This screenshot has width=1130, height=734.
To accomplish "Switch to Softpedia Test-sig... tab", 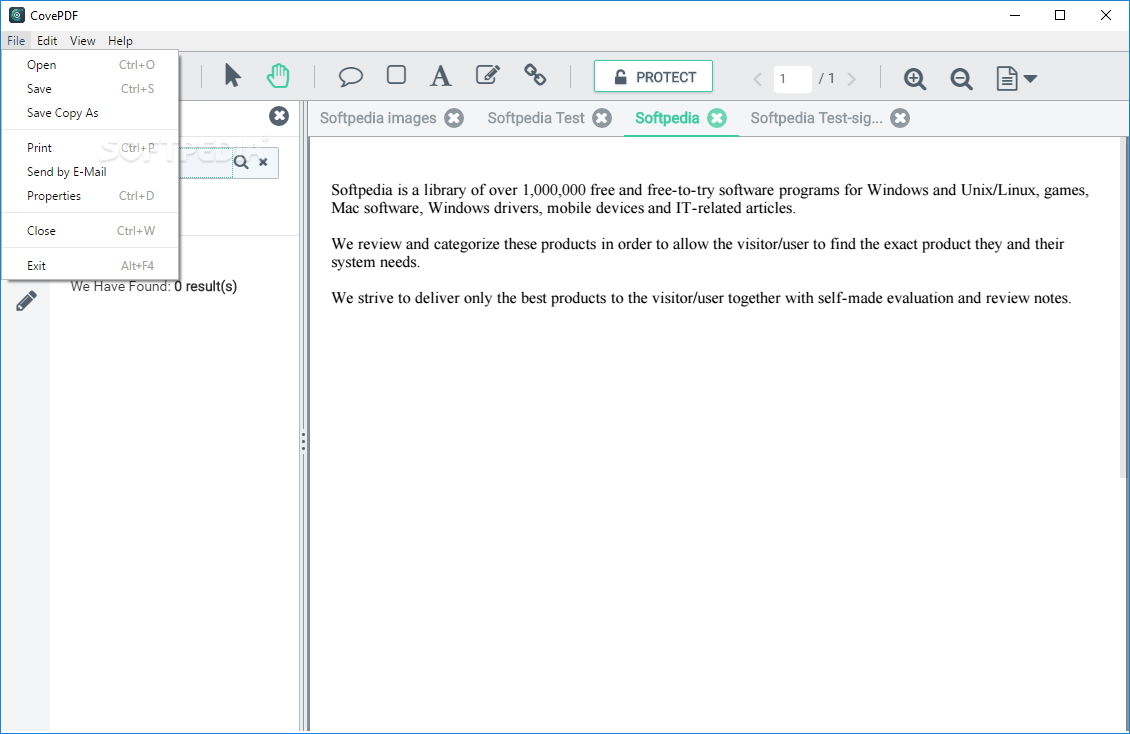I will (817, 118).
